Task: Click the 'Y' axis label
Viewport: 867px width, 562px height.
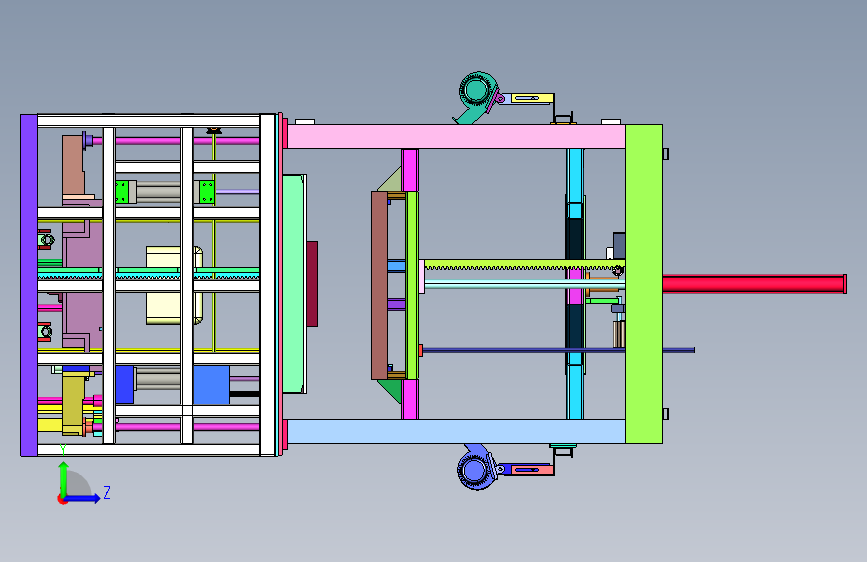Action: pos(63,449)
